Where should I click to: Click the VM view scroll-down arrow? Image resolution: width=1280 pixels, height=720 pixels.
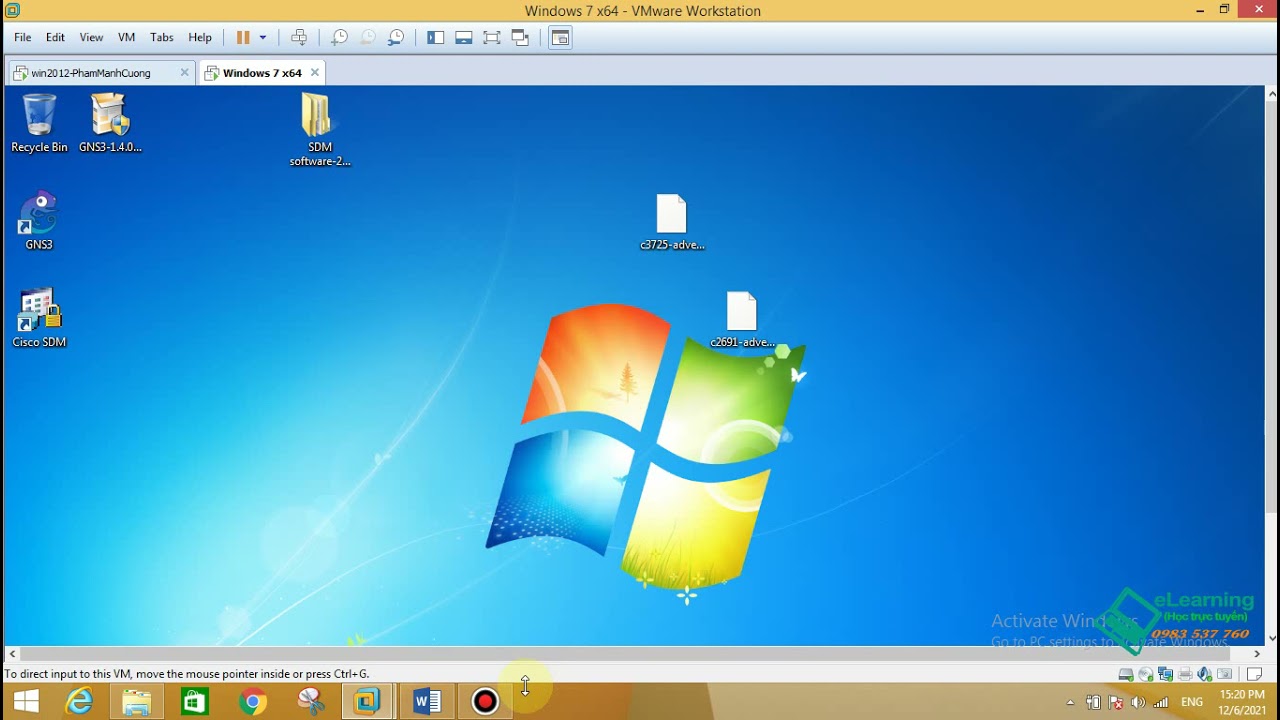point(1272,638)
